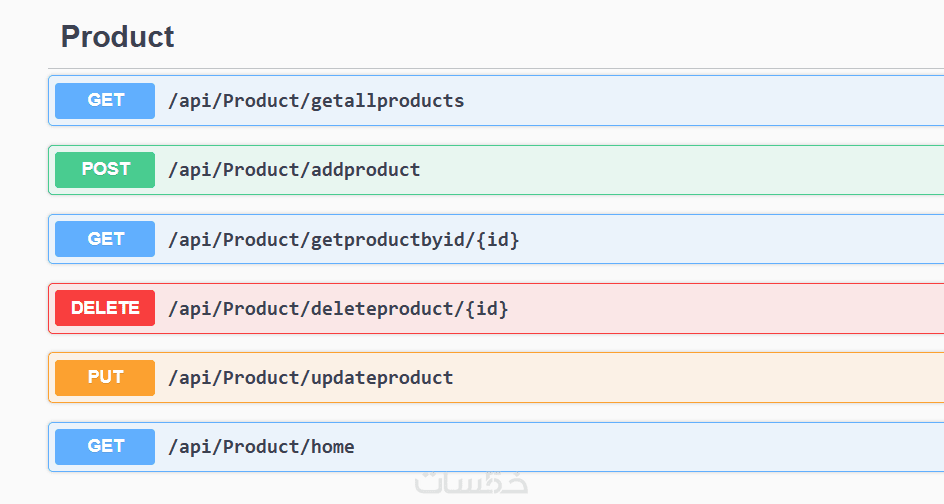Expand the /api/Product/getproductbyid/{id} endpoint
Viewport: 944px width, 504px height.
tap(344, 240)
